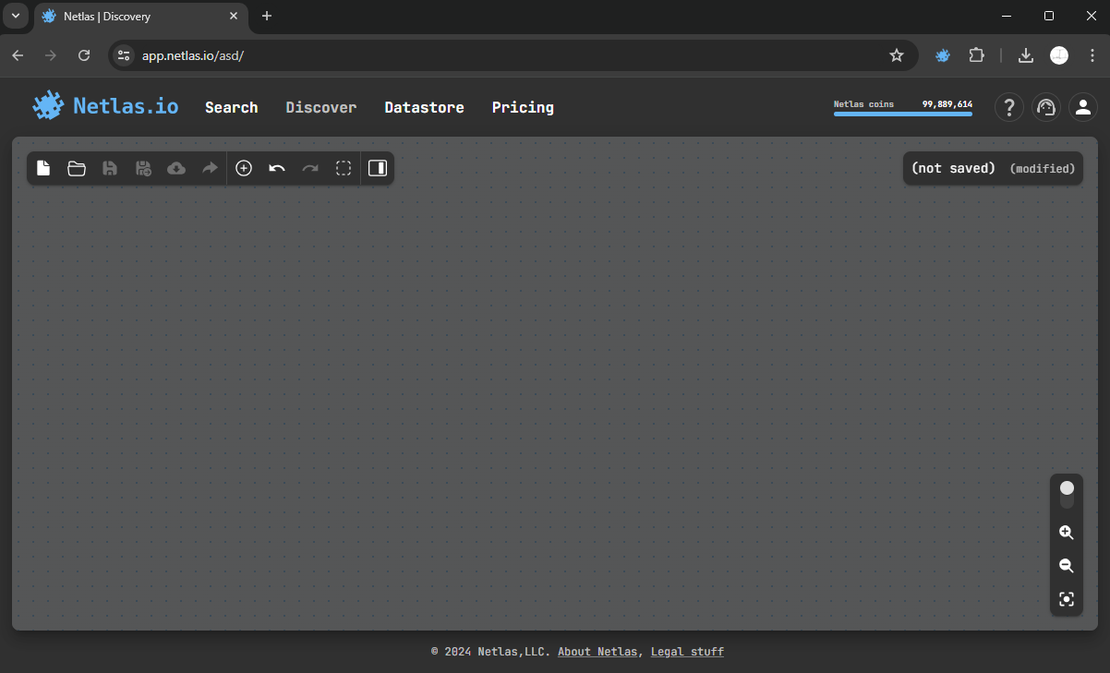Save the current graph
The height and width of the screenshot is (673, 1110).
tap(110, 168)
